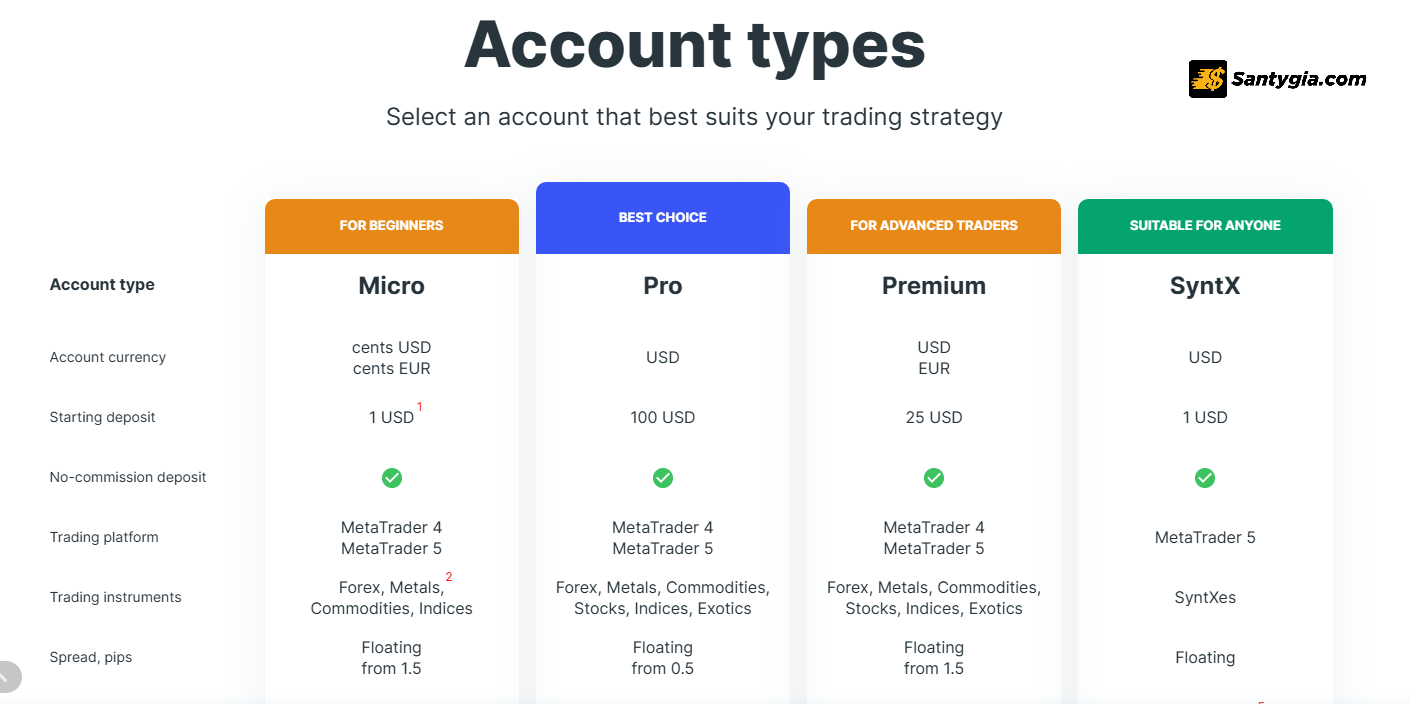The height and width of the screenshot is (704, 1409).
Task: Click Premium no-commission deposit checkmark
Action: click(934, 478)
